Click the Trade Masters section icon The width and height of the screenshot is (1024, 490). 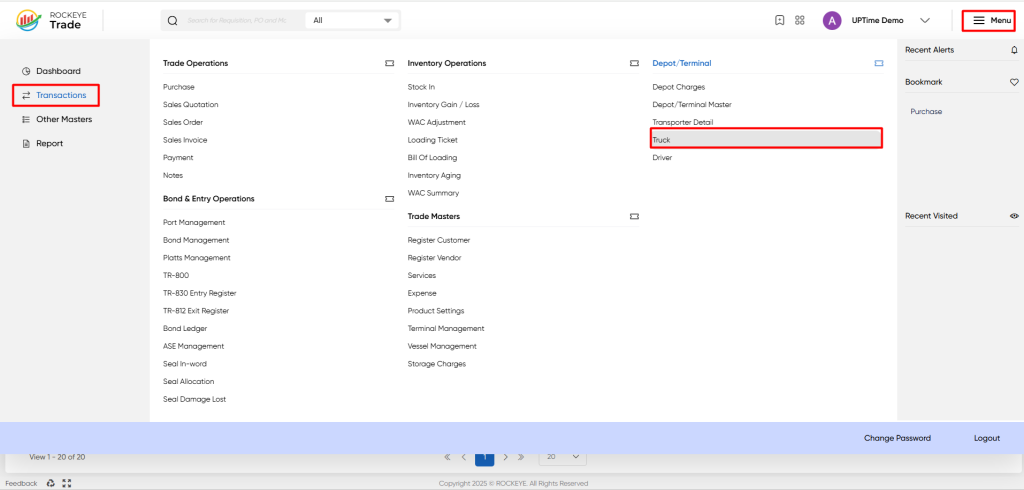point(634,216)
